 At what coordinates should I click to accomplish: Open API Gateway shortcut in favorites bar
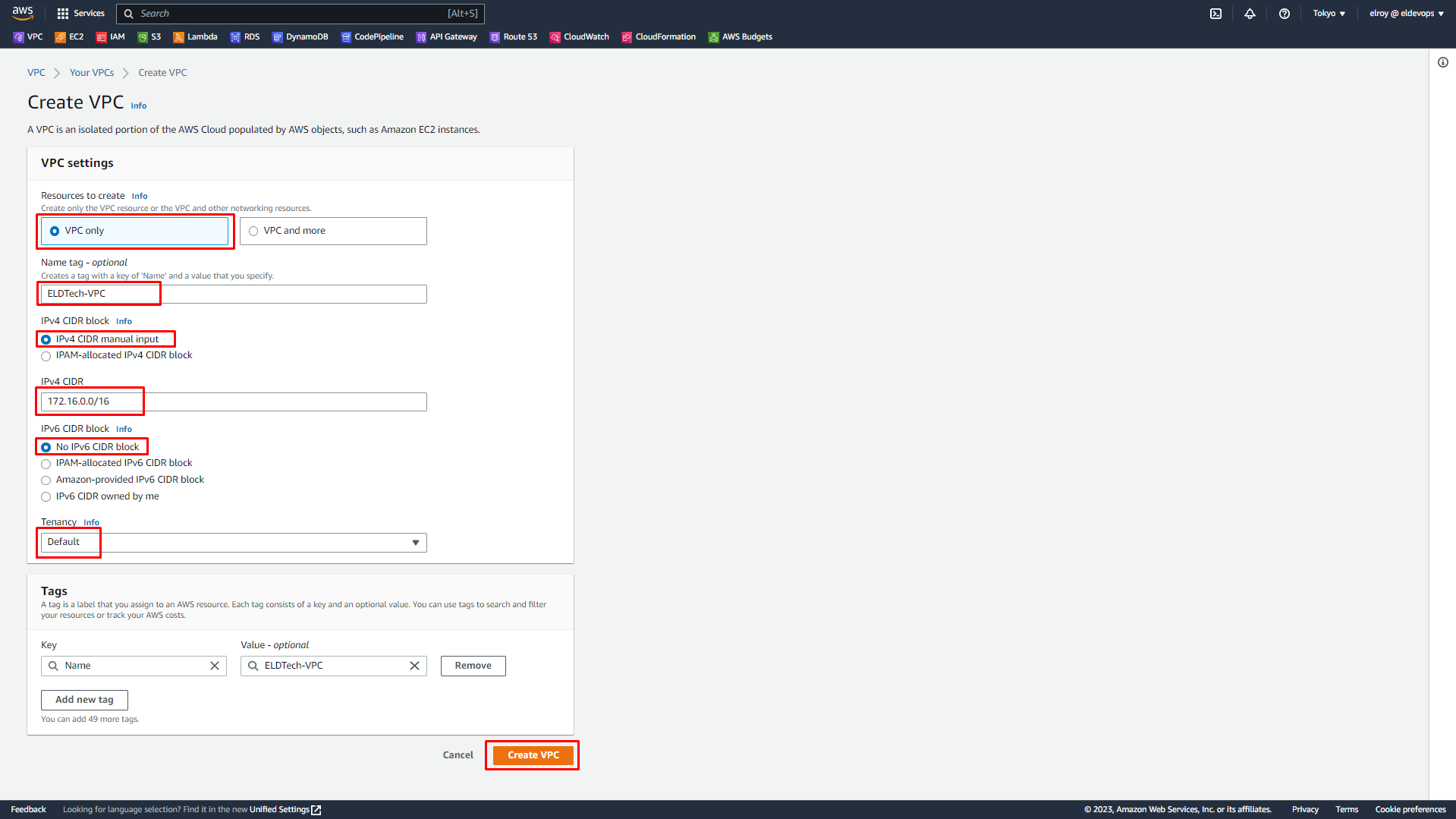point(446,36)
